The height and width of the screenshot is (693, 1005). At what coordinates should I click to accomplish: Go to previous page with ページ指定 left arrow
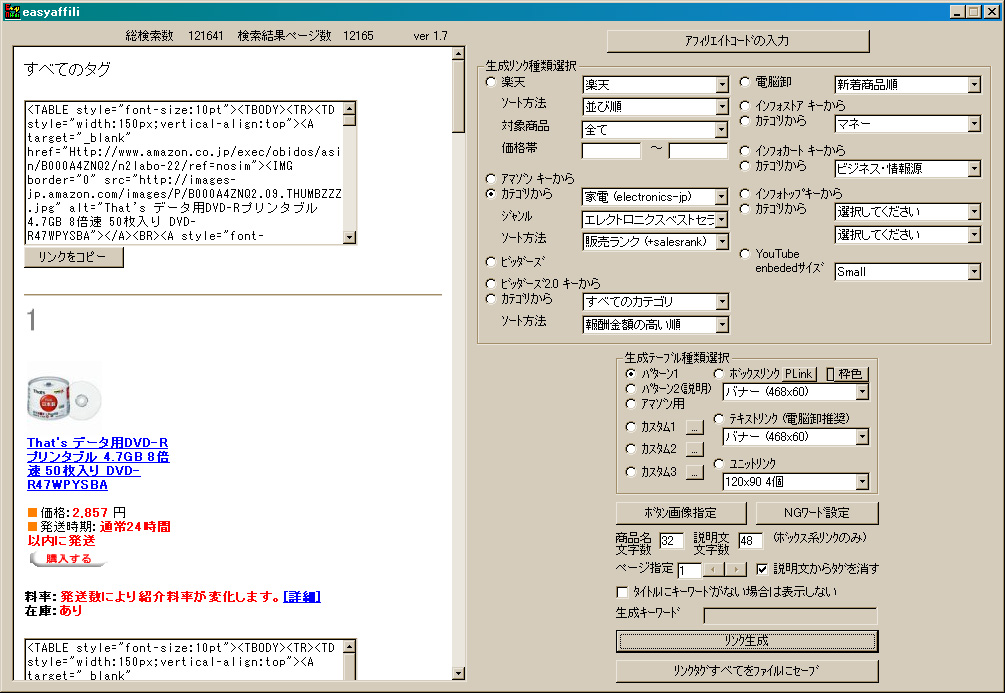click(713, 569)
